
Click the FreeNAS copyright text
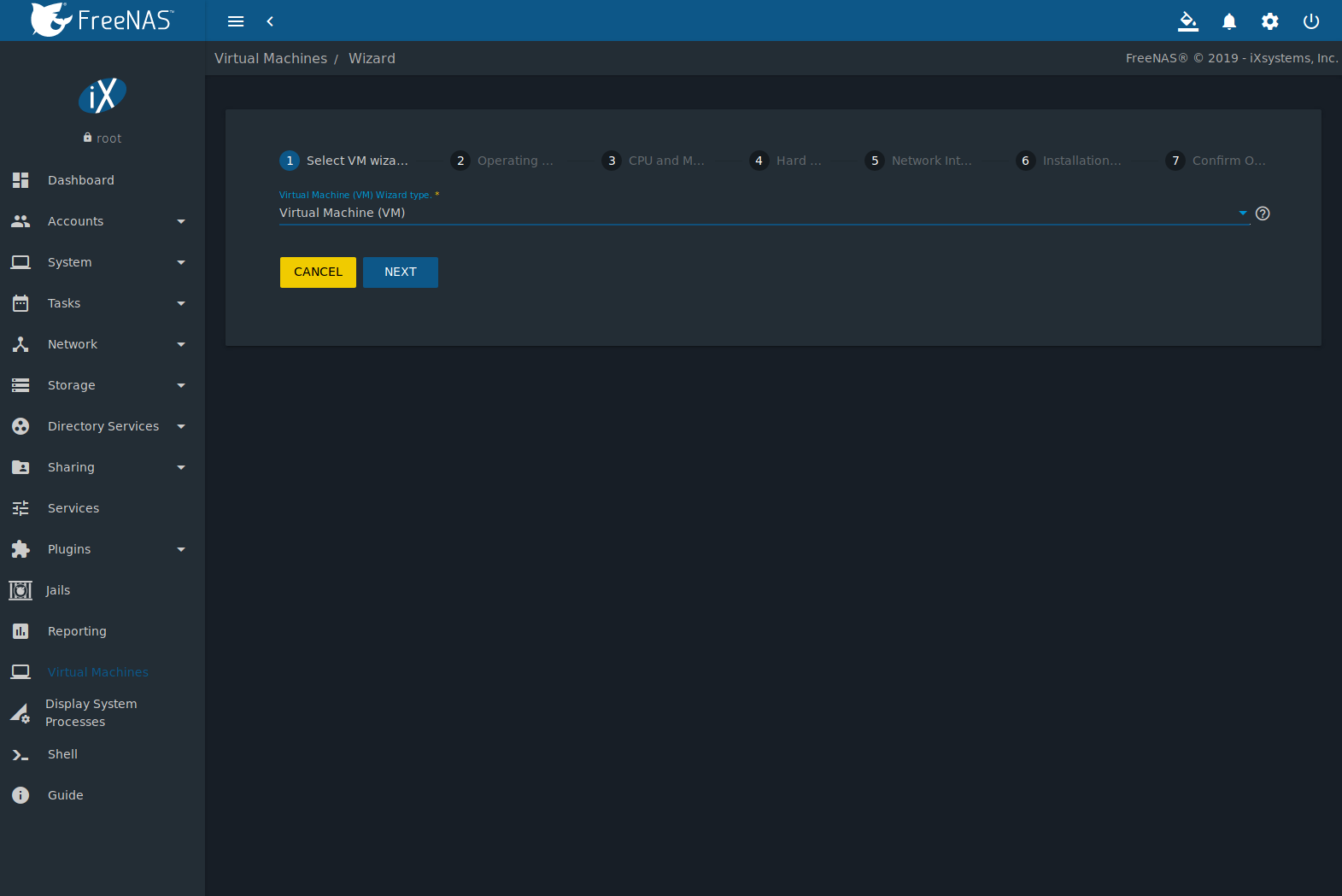(x=1231, y=58)
